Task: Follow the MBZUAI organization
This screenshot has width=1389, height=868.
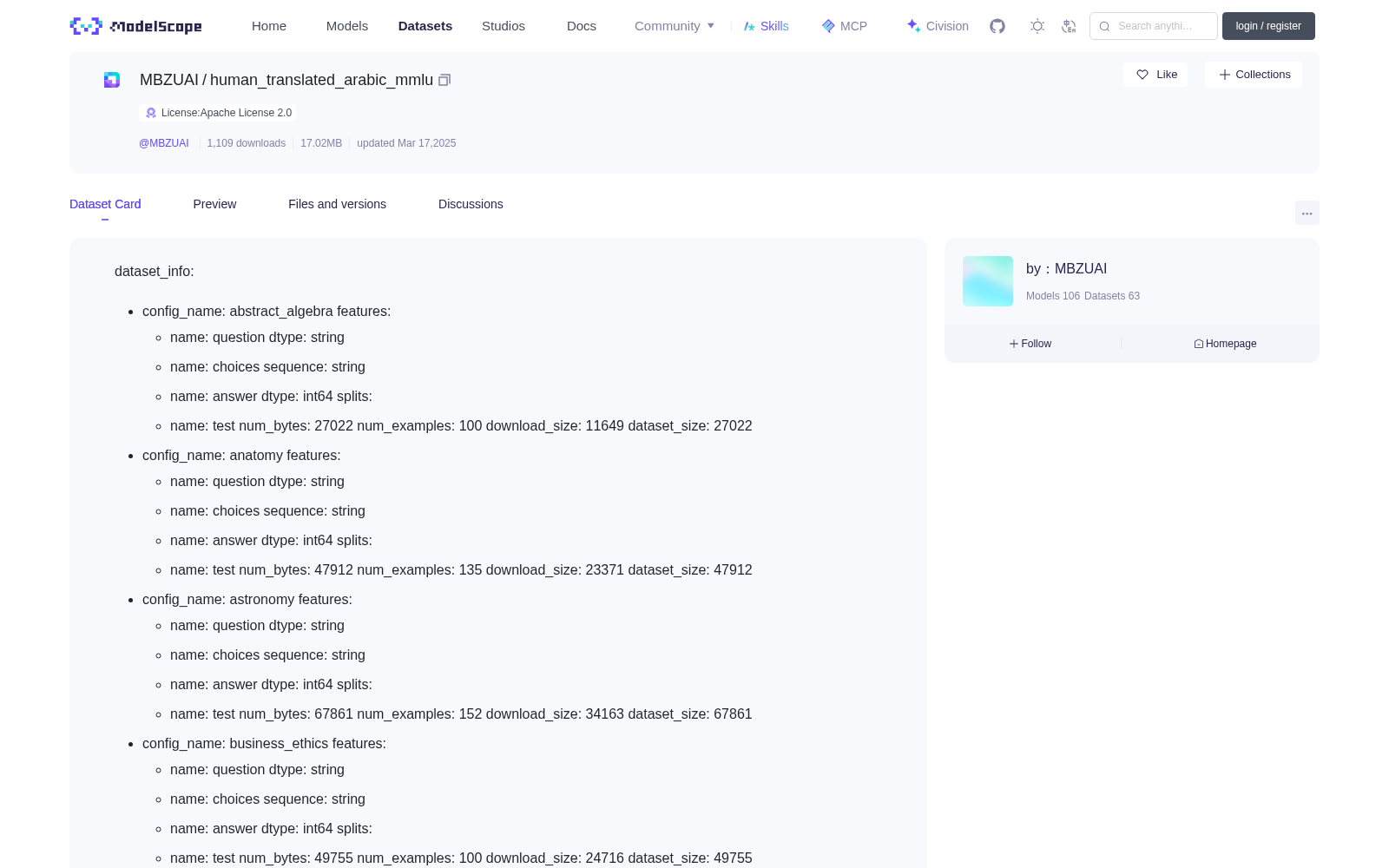Action: coord(1030,344)
